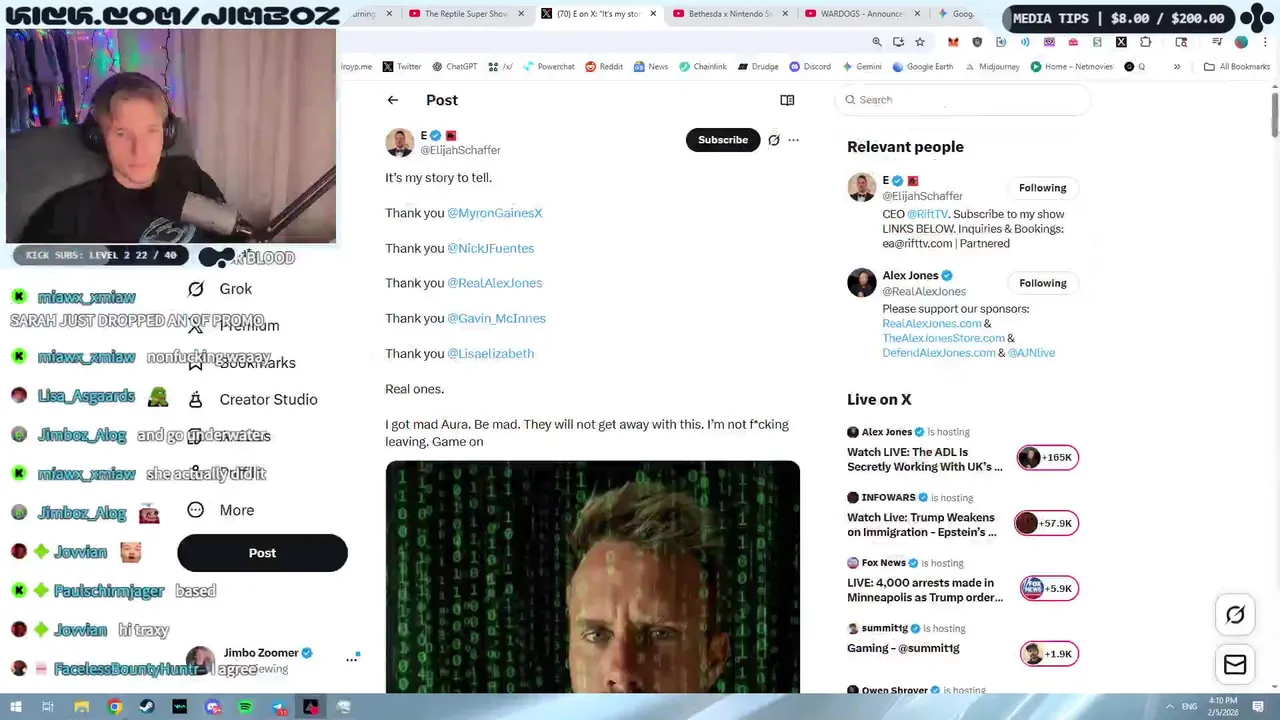Toggle Following for E @ElijahSchaffer

(x=1043, y=188)
